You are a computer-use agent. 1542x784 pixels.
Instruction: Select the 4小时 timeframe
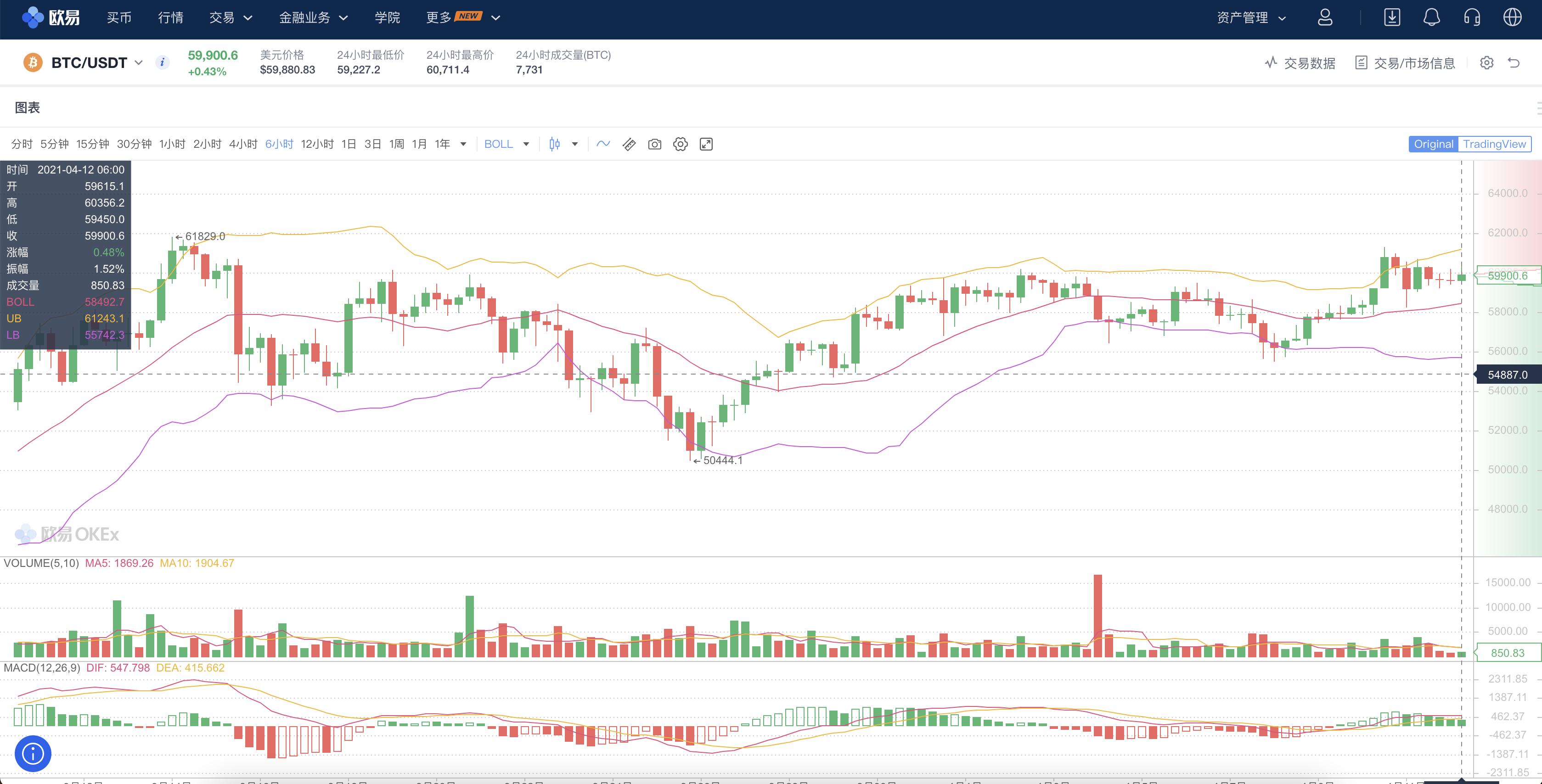pos(243,144)
